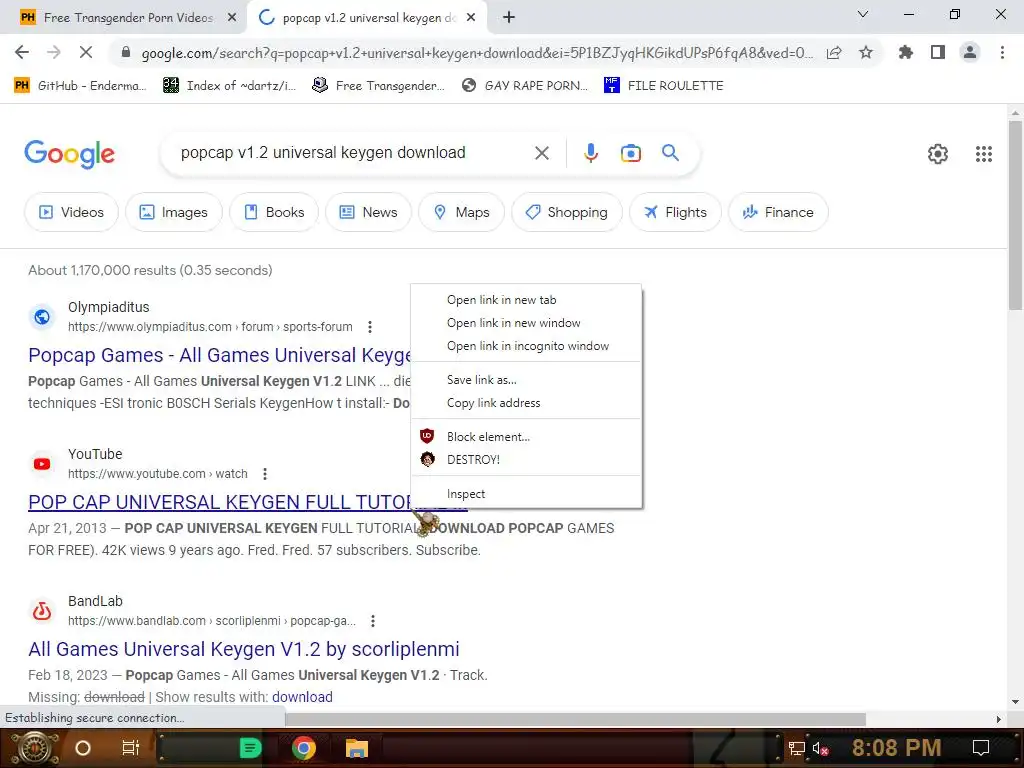Image resolution: width=1024 pixels, height=768 pixels.
Task: Open the GitHub - Enderma... bookmark
Action: tap(80, 86)
